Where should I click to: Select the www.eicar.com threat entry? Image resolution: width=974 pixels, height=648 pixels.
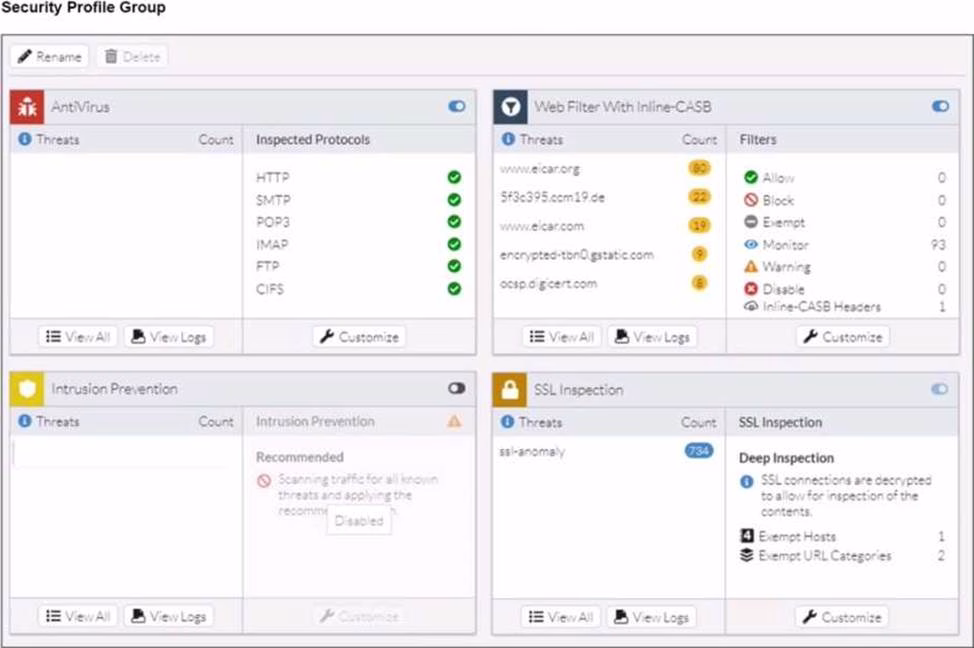607,226
